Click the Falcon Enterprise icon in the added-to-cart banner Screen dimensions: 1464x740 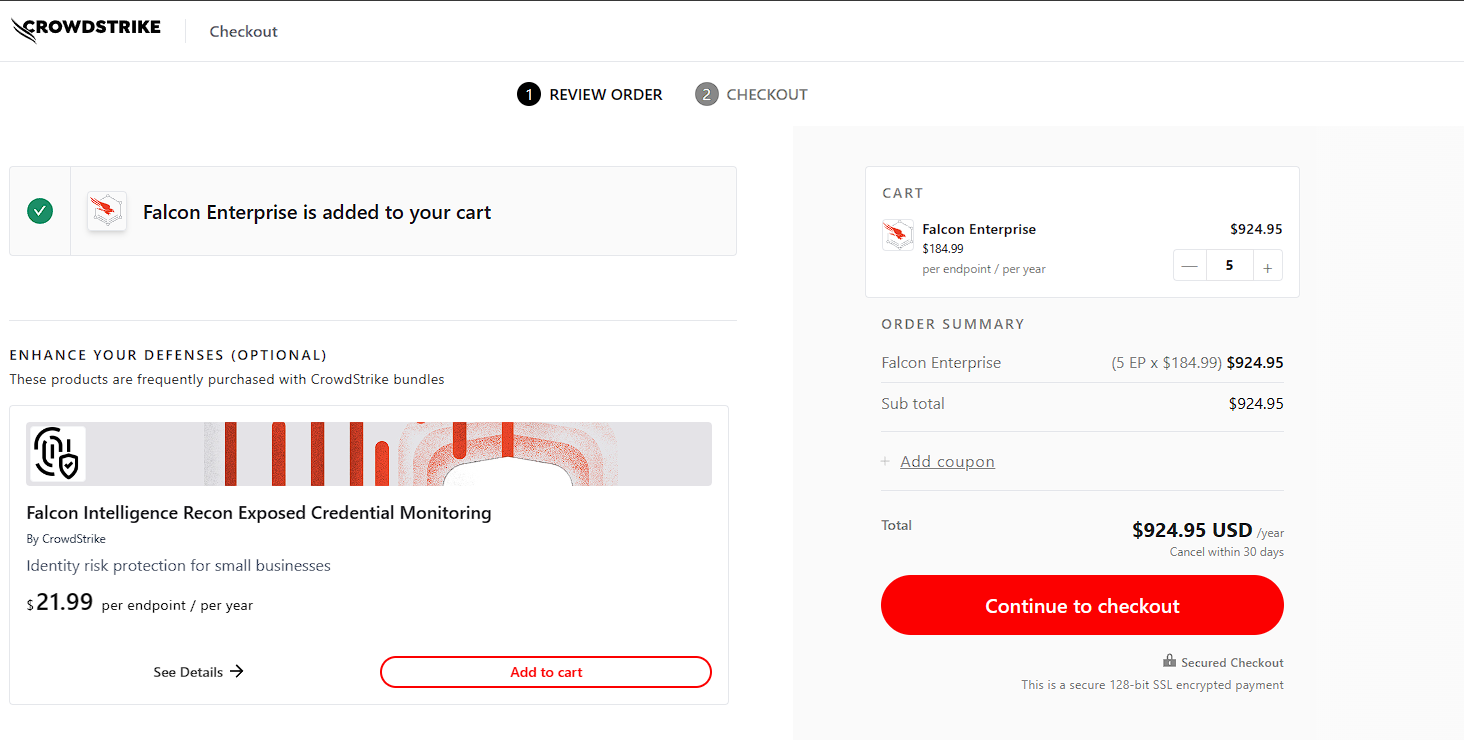(x=107, y=211)
